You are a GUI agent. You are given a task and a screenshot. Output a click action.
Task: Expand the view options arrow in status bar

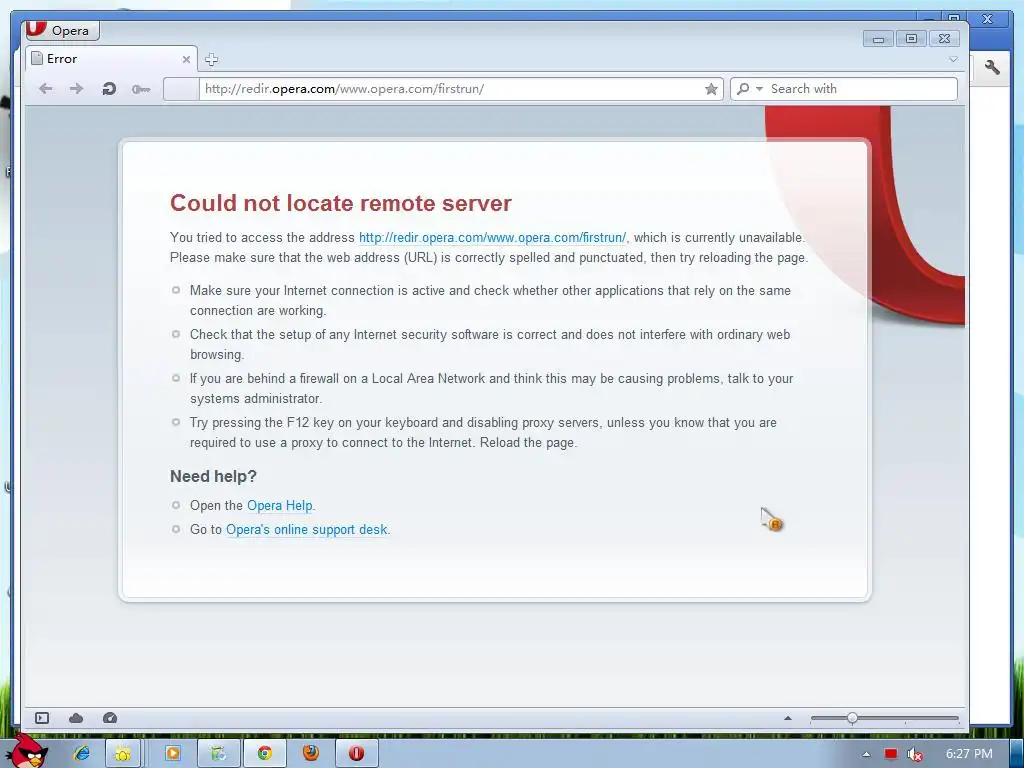788,718
